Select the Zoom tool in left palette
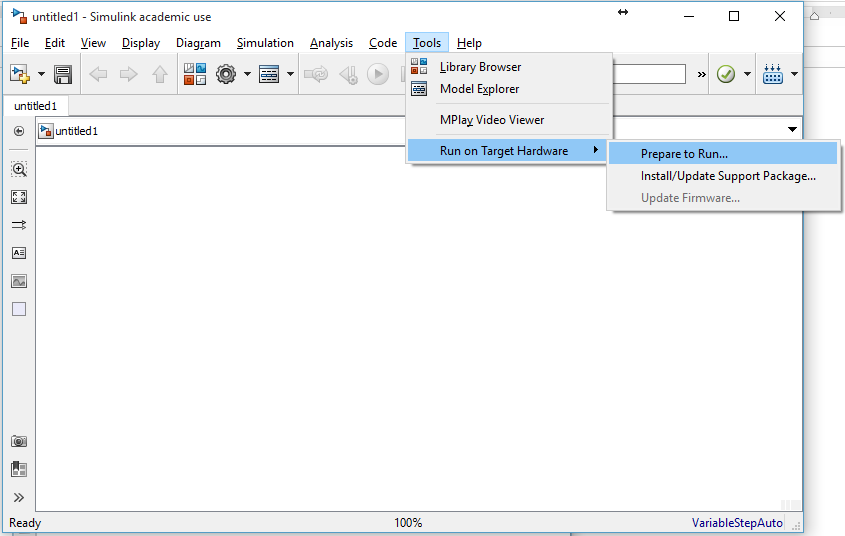This screenshot has width=845, height=536. [x=19, y=169]
